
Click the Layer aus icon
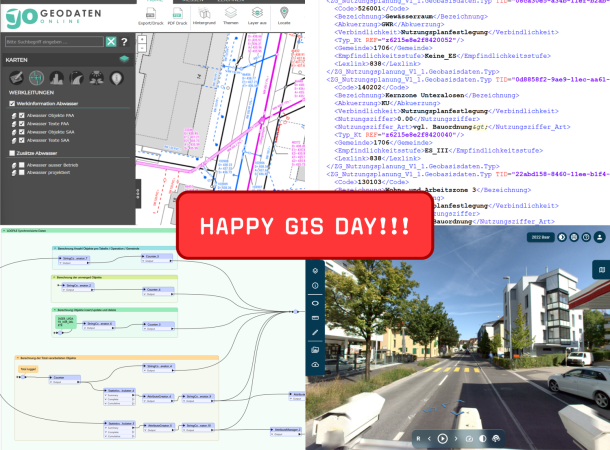257,13
